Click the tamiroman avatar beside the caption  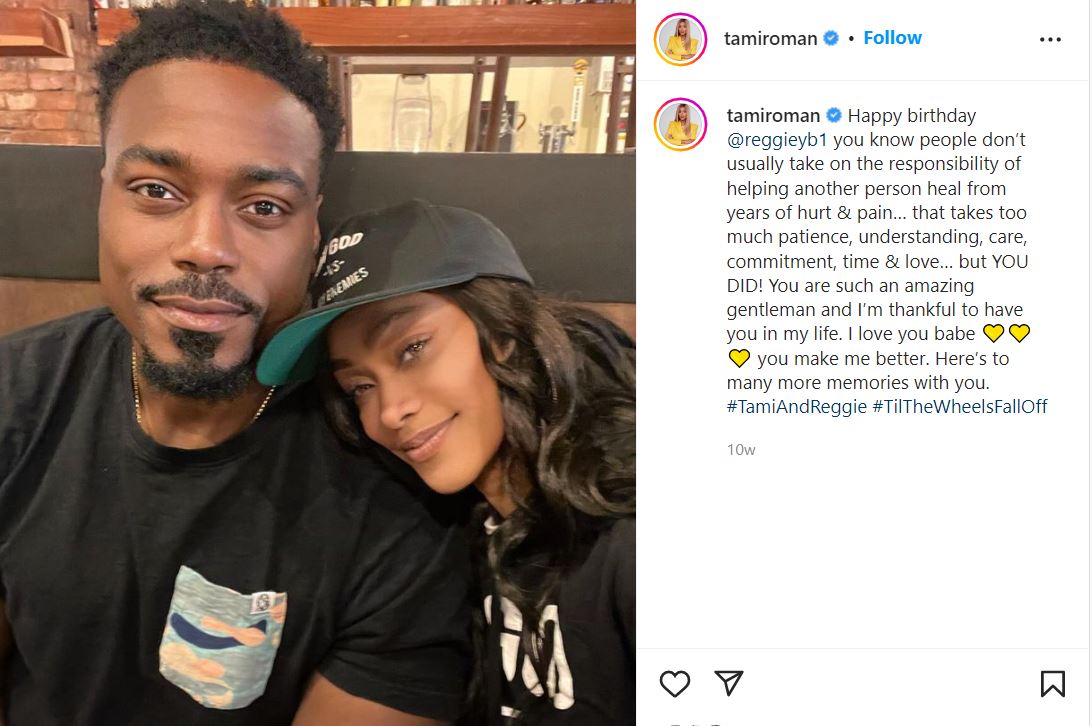(x=680, y=125)
